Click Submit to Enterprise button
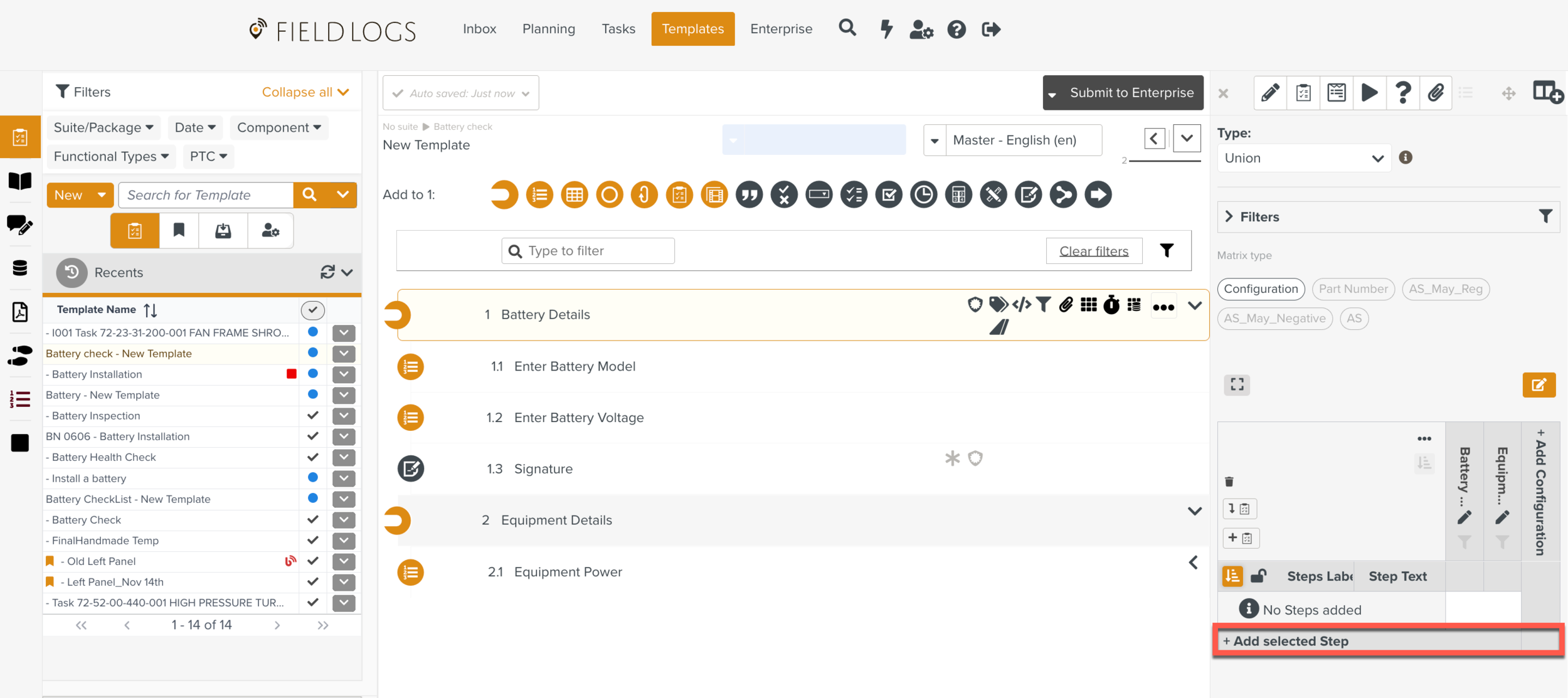The height and width of the screenshot is (698, 1568). pyautogui.click(x=1131, y=93)
